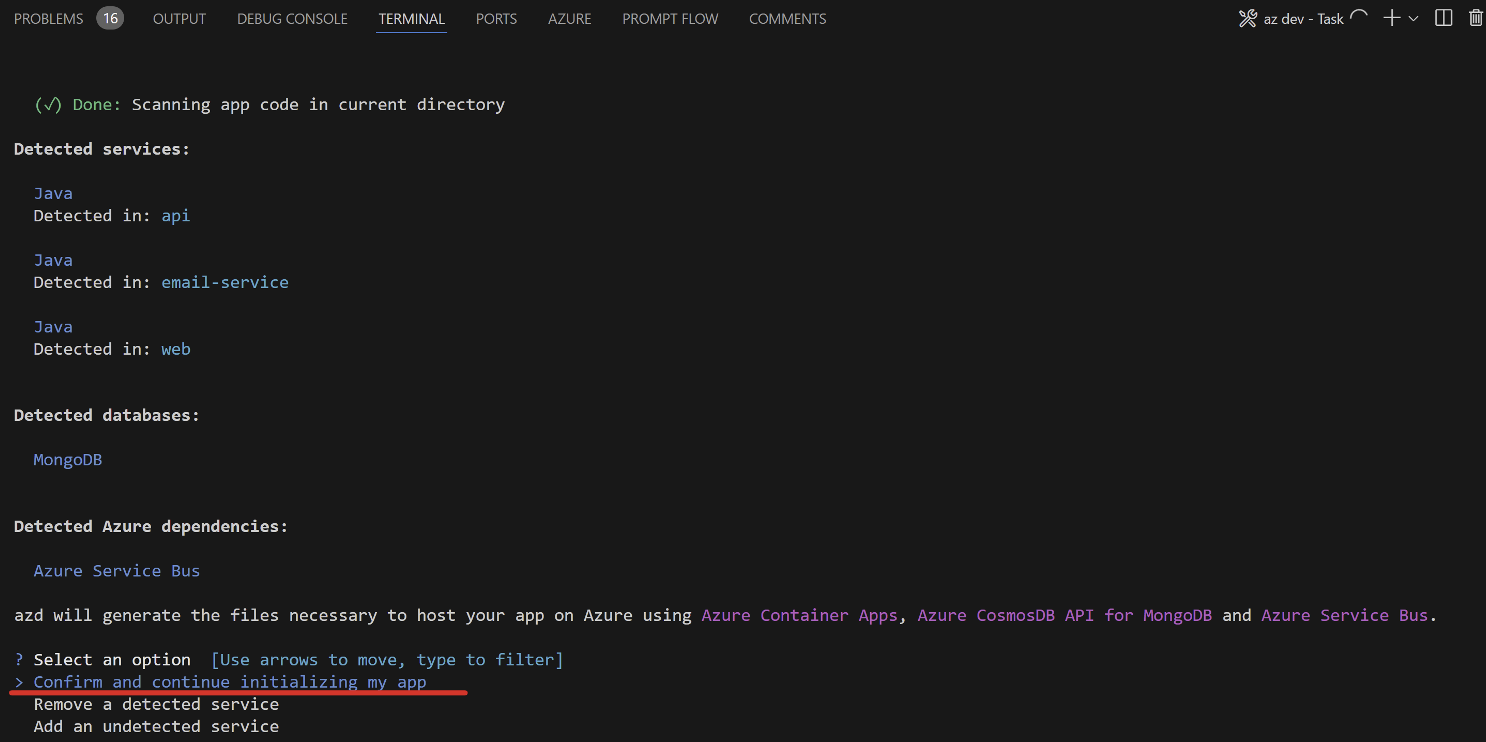Switch to the AZURE tab
Image resolution: width=1486 pixels, height=742 pixels.
click(x=569, y=19)
